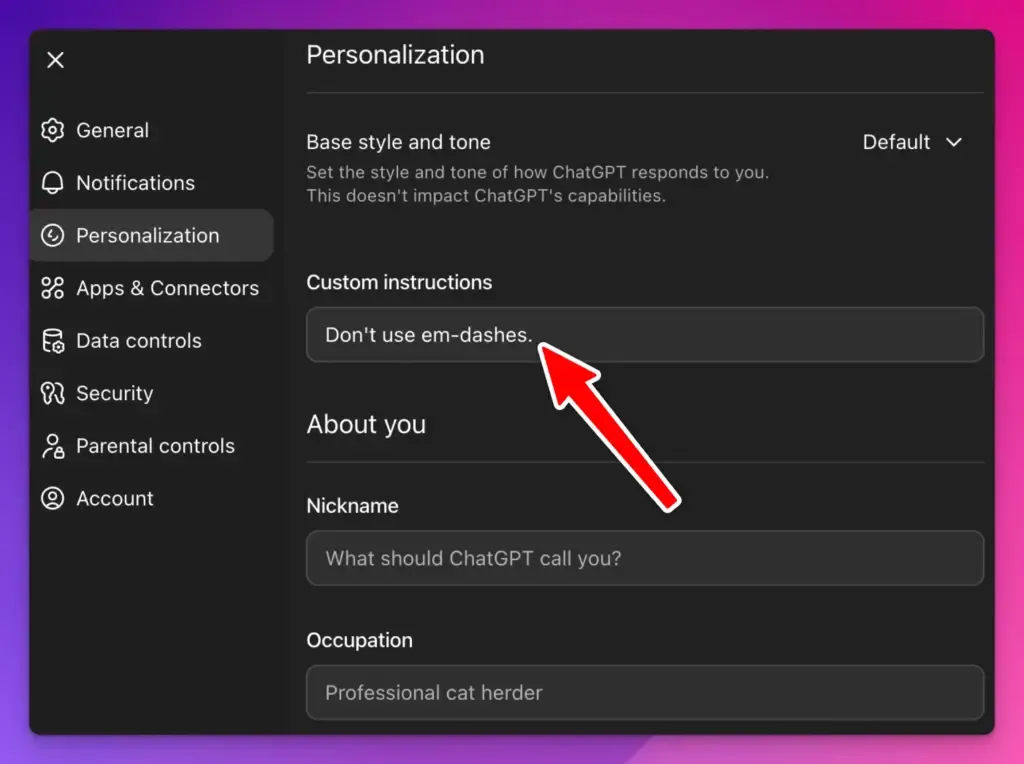Go to Notifications settings label
Screen dimensions: 1024x764
[x=135, y=183]
